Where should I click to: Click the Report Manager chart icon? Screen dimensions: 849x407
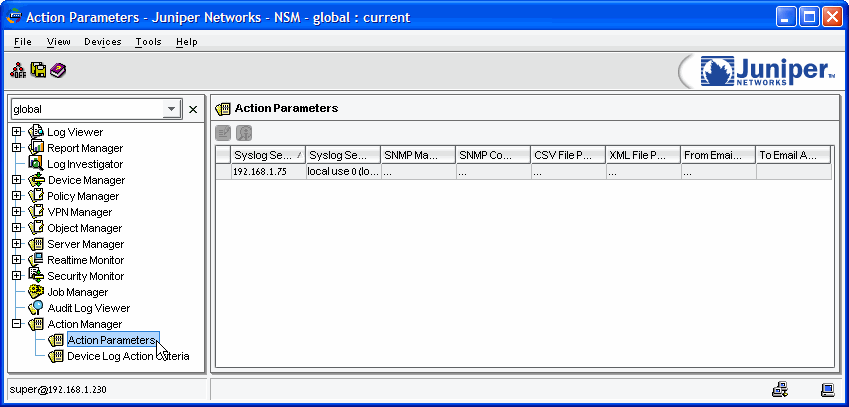[x=36, y=147]
